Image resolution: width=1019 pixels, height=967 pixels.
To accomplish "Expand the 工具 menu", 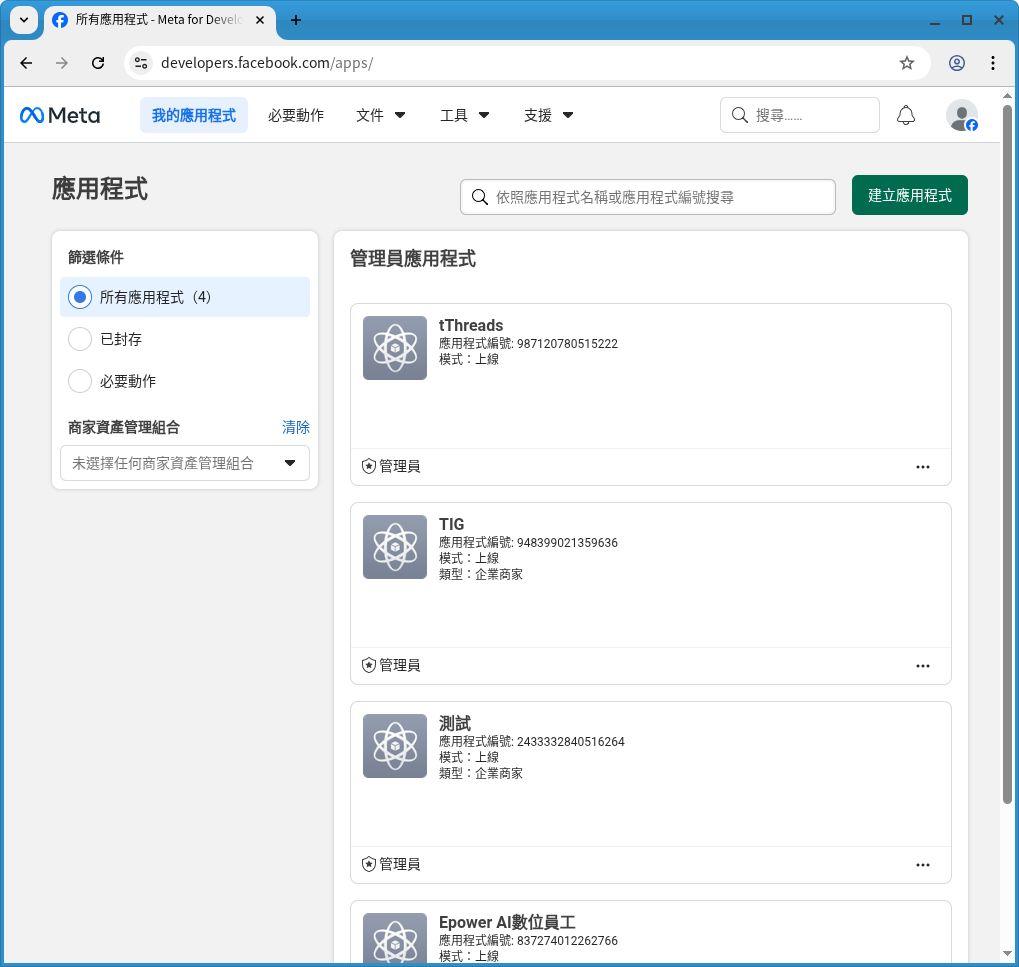I will click(x=465, y=115).
